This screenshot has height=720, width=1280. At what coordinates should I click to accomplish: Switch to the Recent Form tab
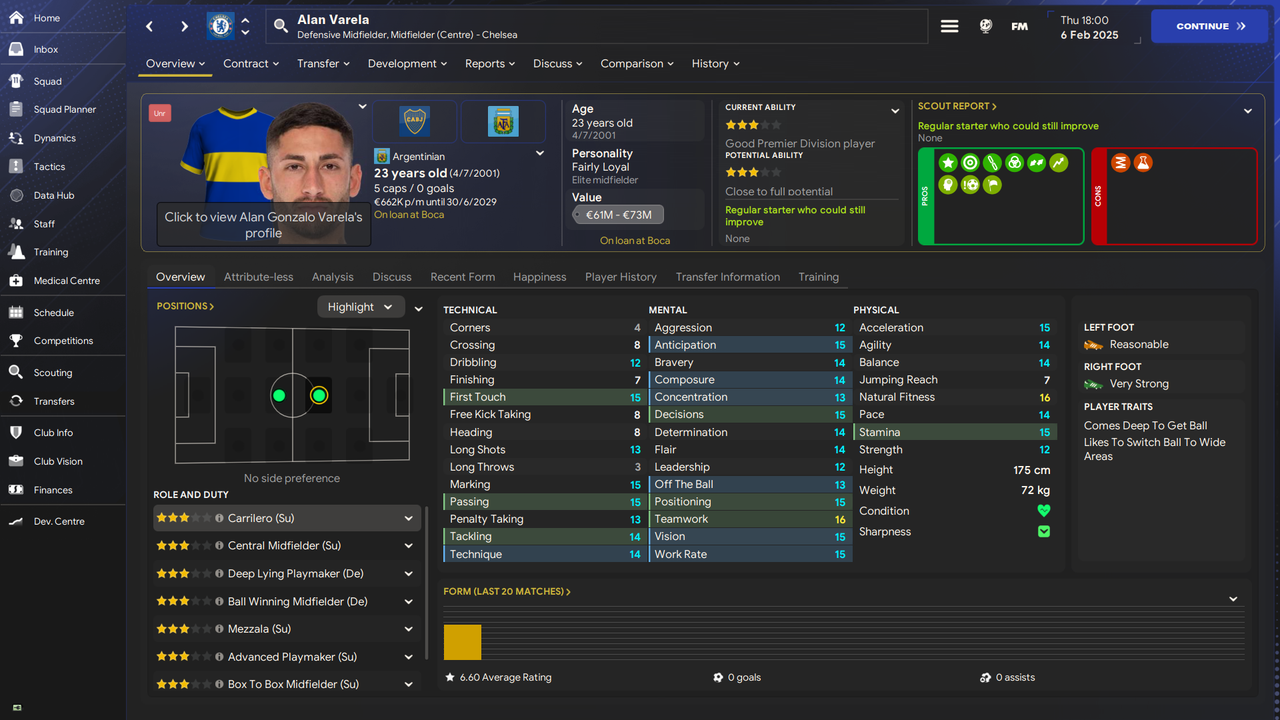coord(463,277)
